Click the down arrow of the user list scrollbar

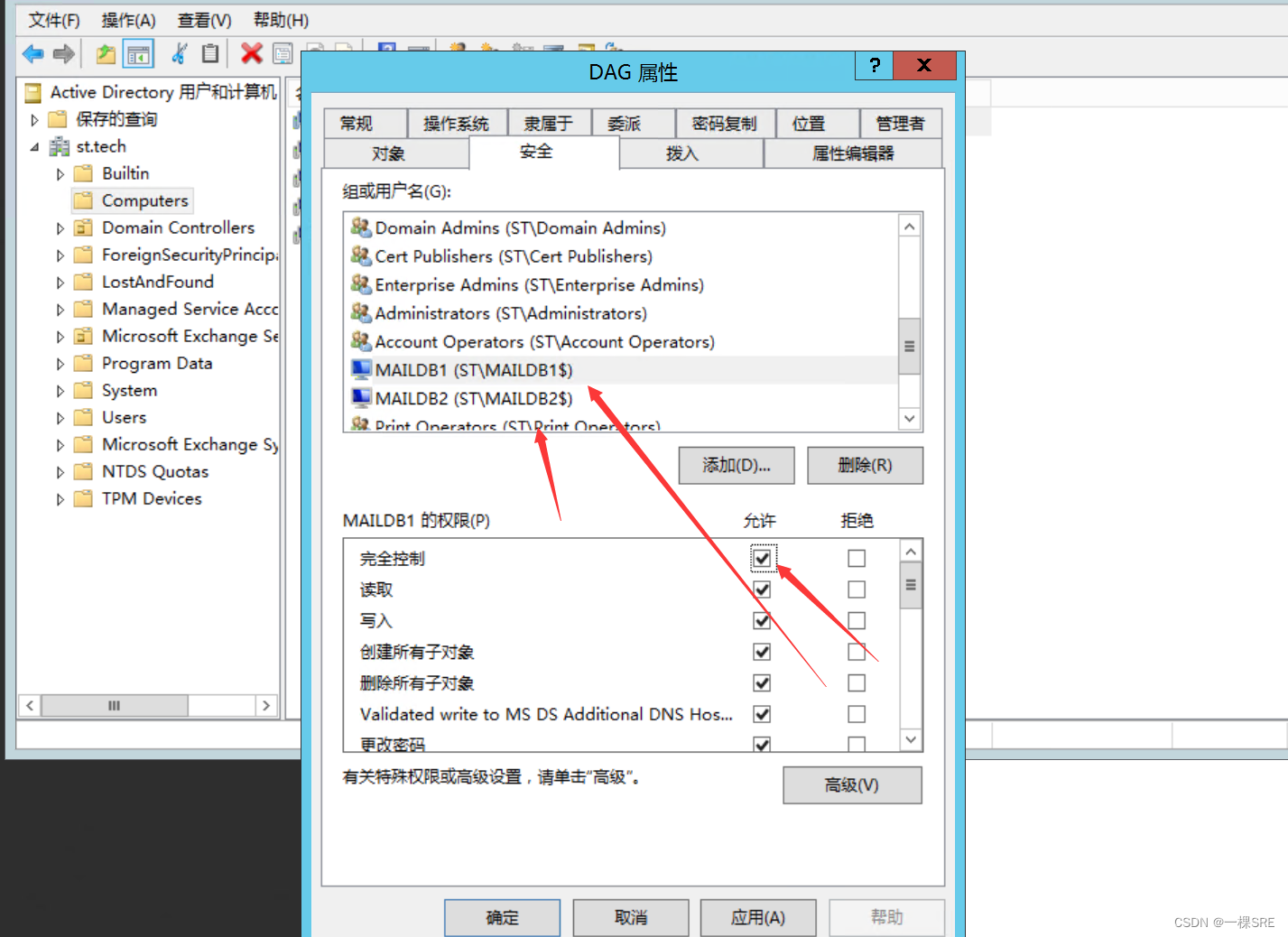pos(910,418)
